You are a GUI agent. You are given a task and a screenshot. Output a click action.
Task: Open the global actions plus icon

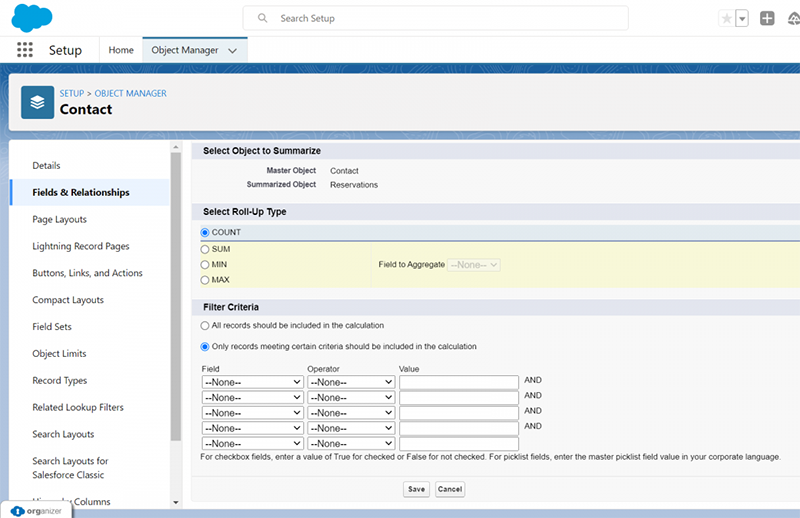click(x=767, y=18)
